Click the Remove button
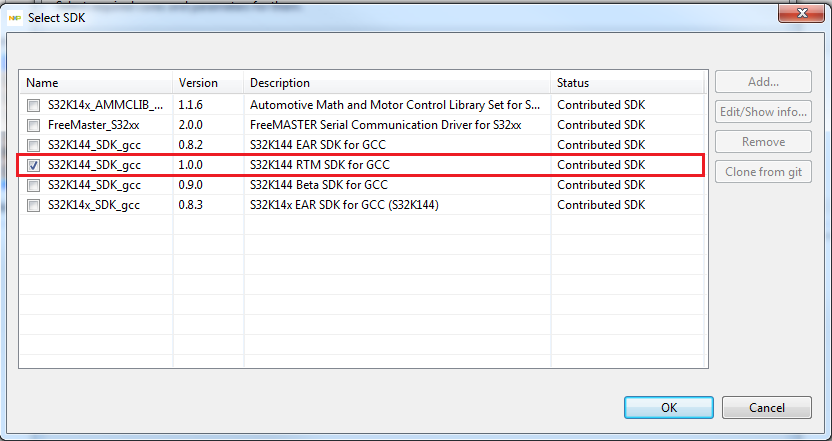The width and height of the screenshot is (832, 441). tap(763, 142)
